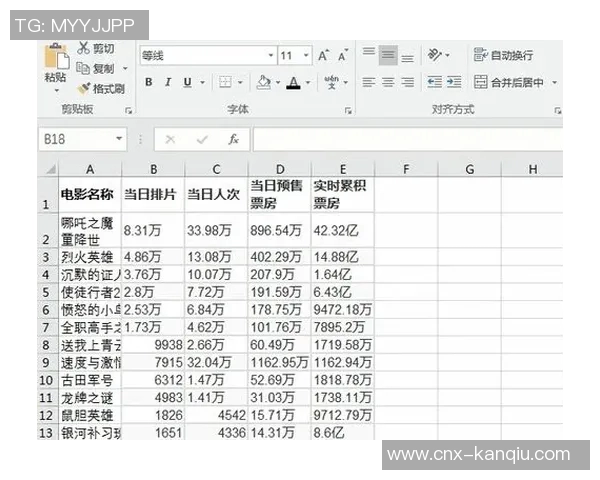Image resolution: width=600 pixels, height=480 pixels.
Task: Click cell 烈火英雄
Action: 90,256
